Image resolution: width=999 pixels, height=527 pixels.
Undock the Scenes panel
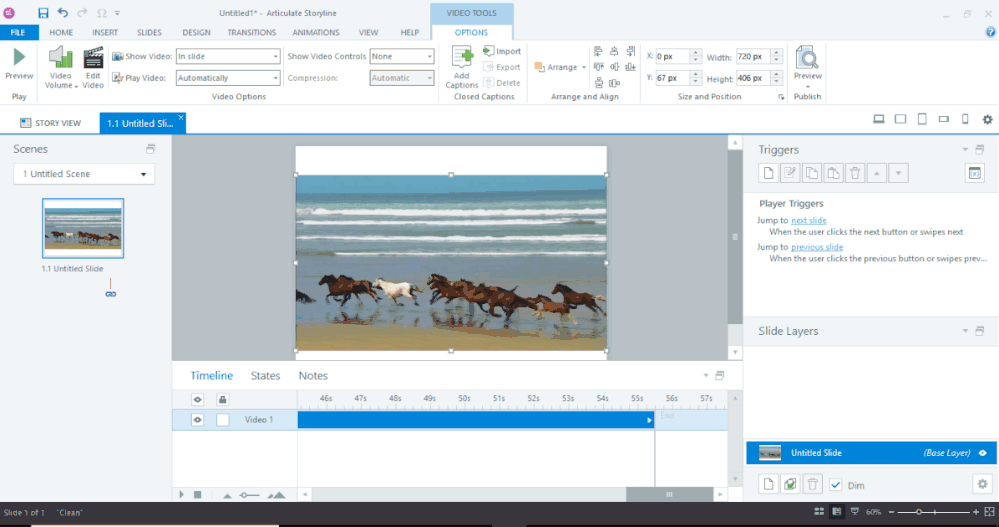pyautogui.click(x=150, y=148)
